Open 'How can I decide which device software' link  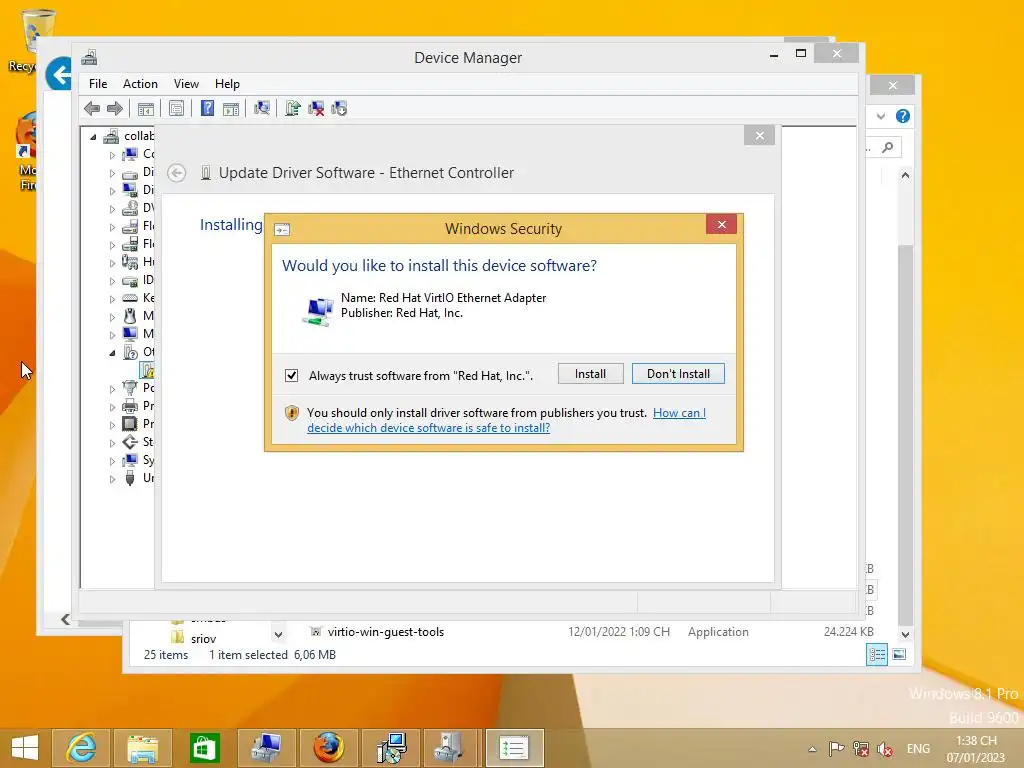(x=506, y=421)
